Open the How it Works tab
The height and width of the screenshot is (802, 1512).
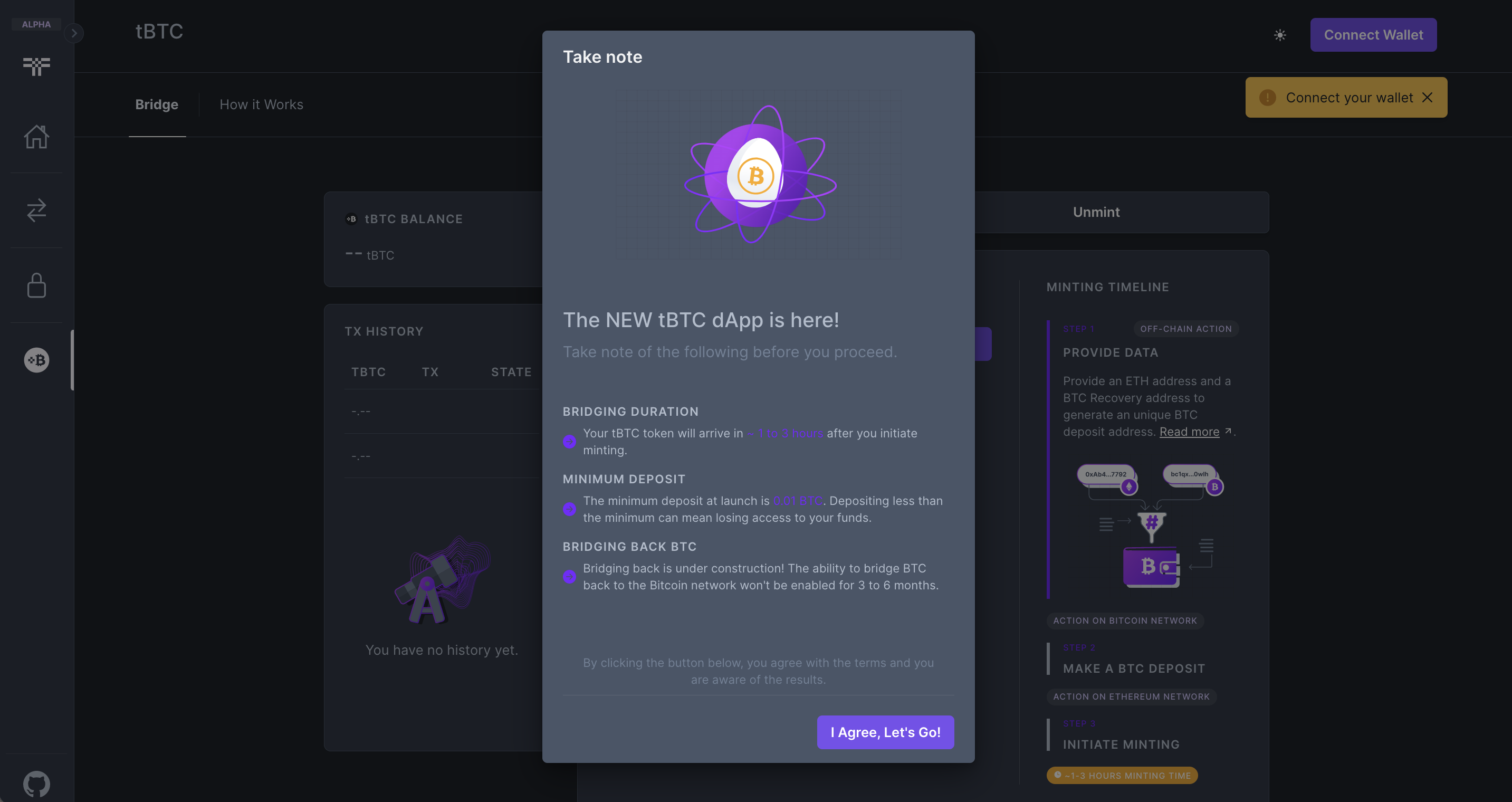coord(261,104)
